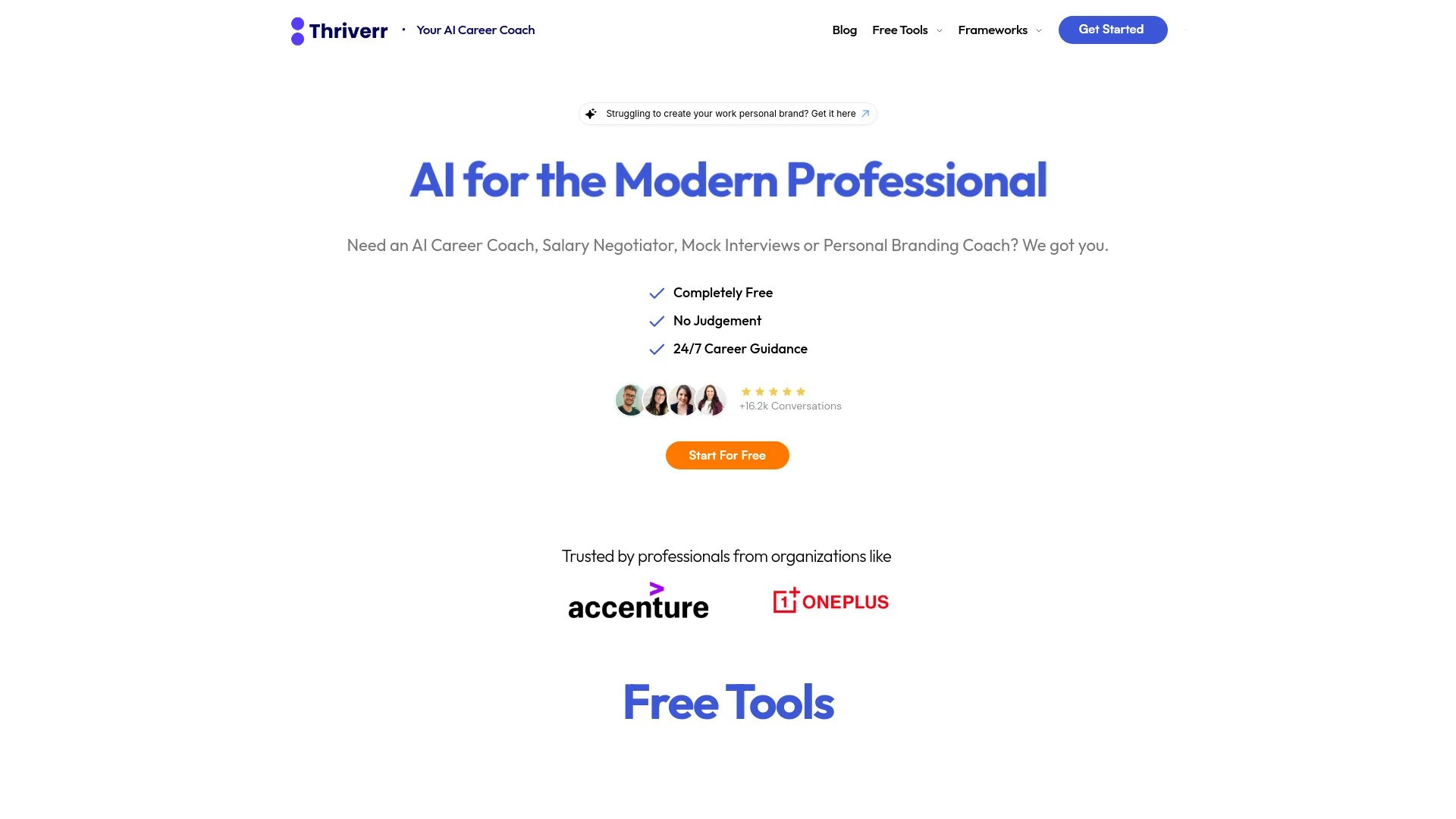Click the external link arrow icon
The height and width of the screenshot is (819, 1456).
point(865,113)
